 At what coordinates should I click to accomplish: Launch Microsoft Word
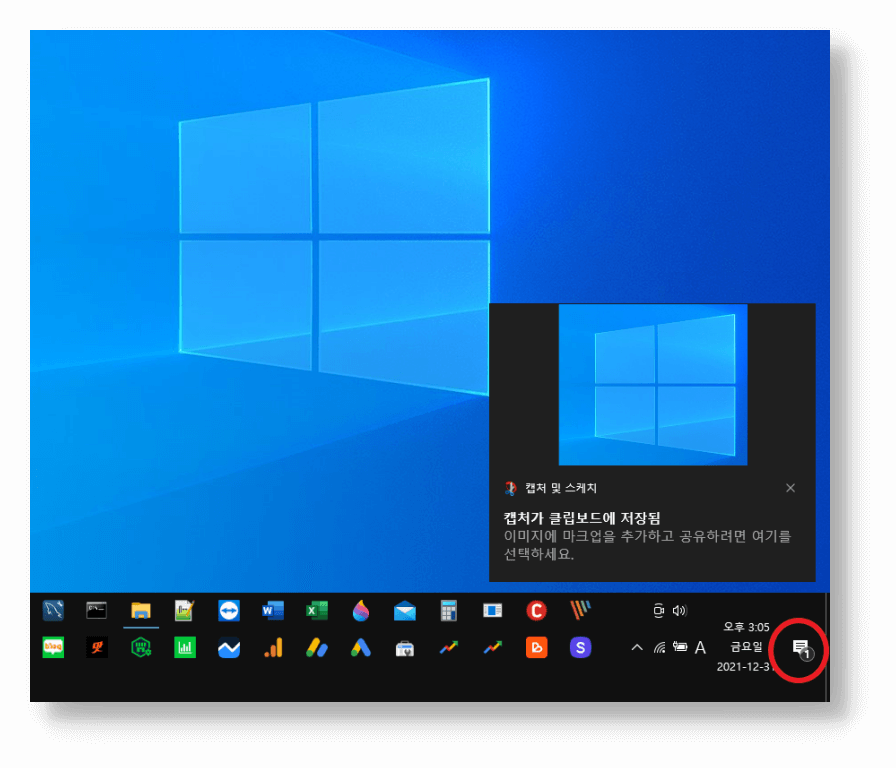(273, 610)
